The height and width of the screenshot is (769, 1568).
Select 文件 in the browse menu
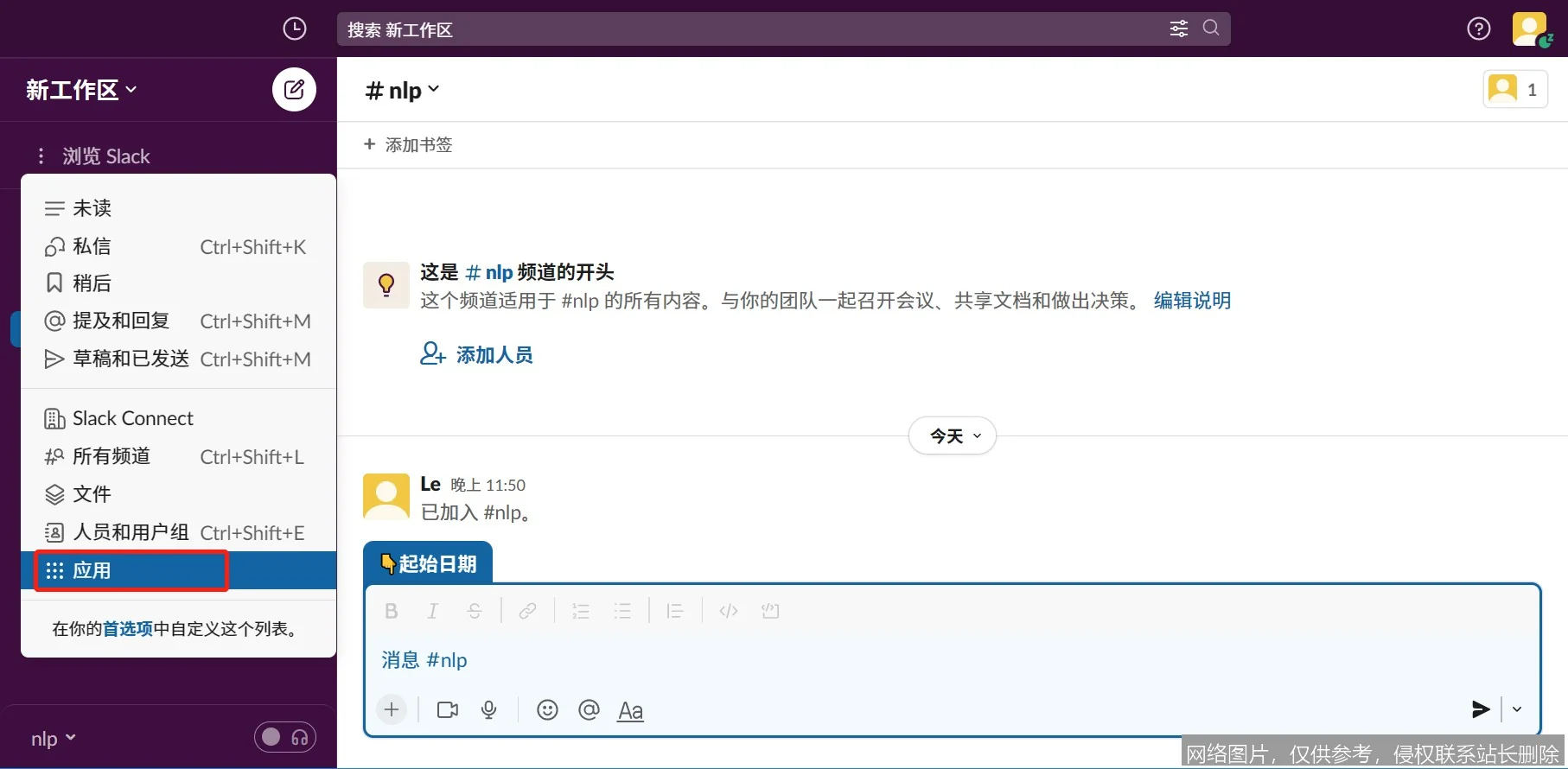click(178, 494)
